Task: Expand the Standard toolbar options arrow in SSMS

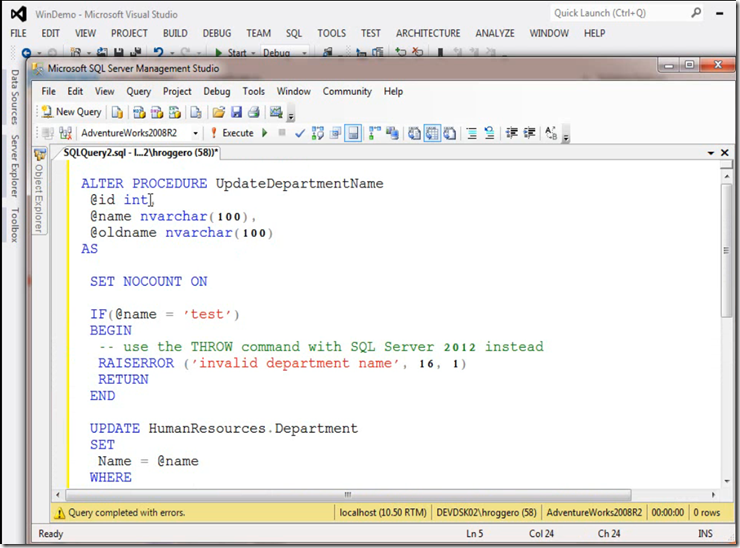Action: pos(291,116)
